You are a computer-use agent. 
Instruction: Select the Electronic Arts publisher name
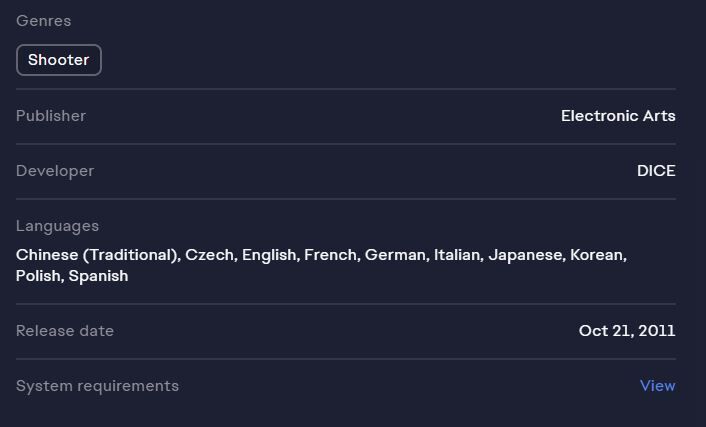618,116
